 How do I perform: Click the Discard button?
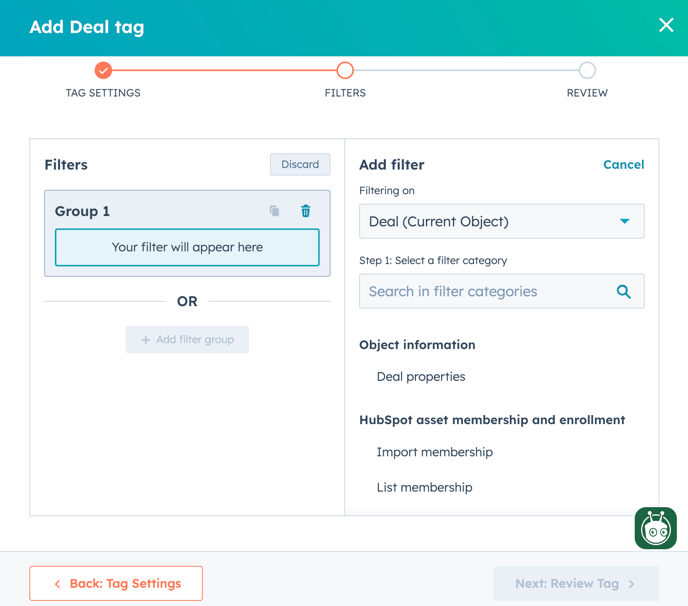(300, 164)
